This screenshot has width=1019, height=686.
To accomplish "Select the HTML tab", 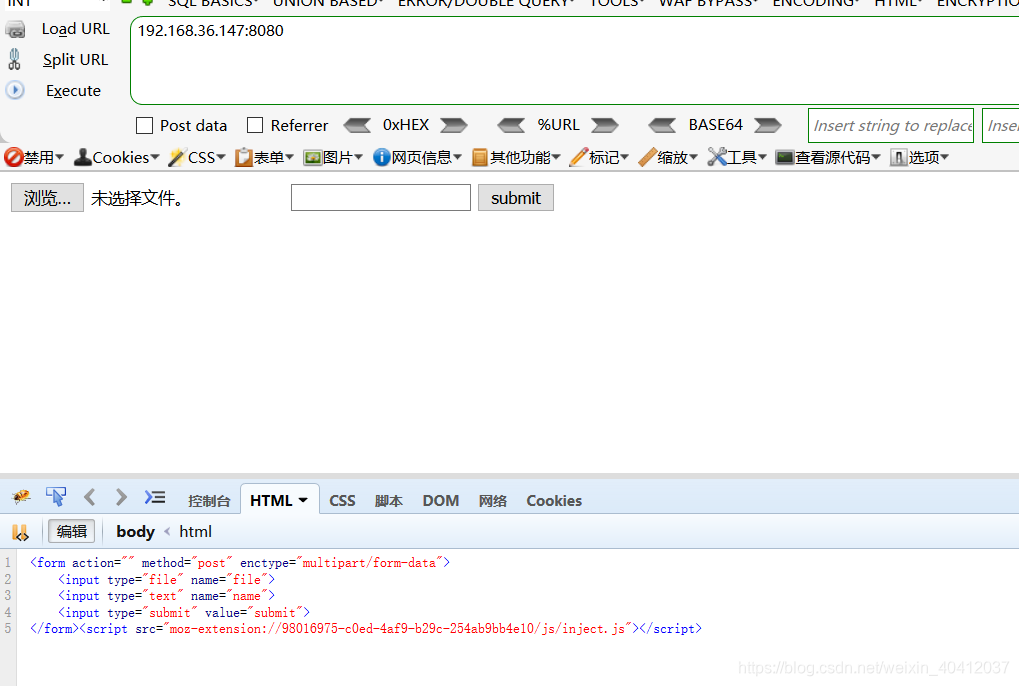I will (x=279, y=500).
